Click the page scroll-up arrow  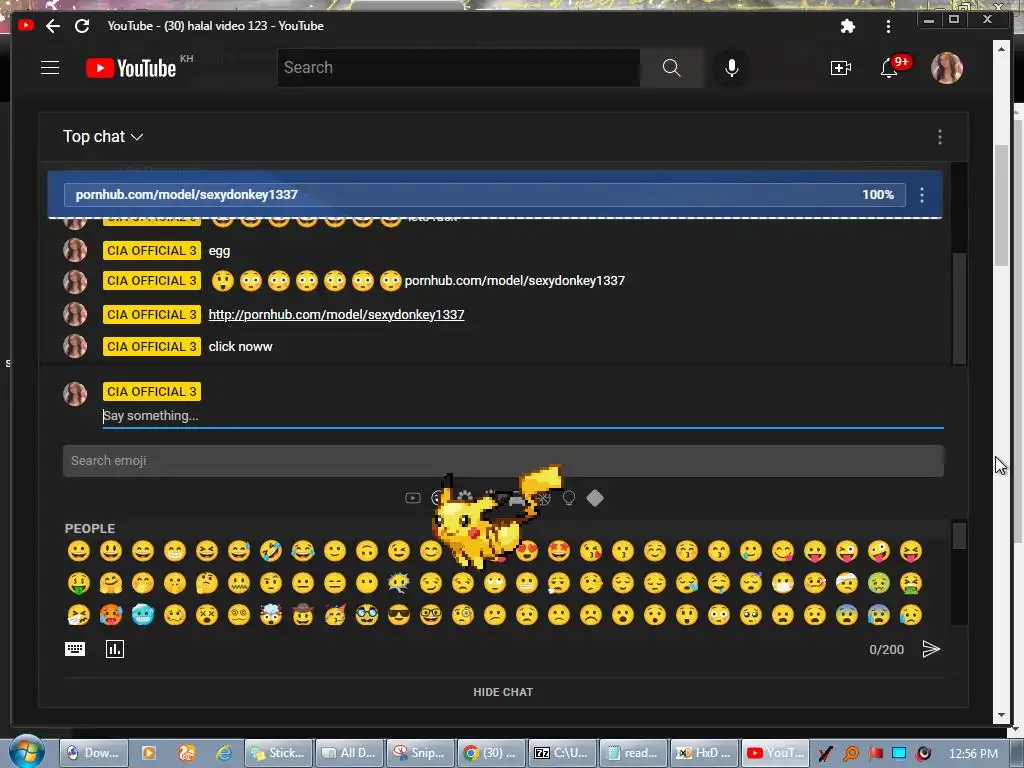point(1001,48)
